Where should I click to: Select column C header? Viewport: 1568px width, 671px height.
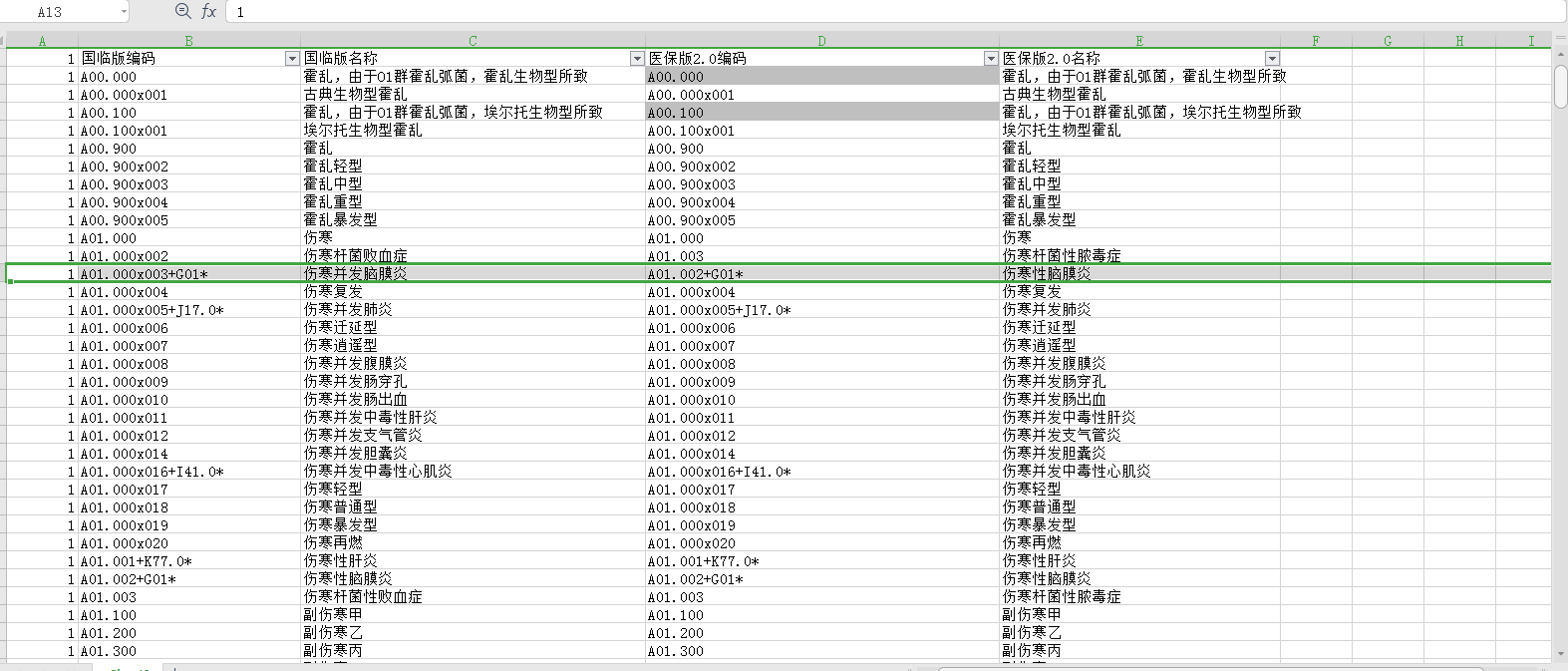[x=473, y=41]
